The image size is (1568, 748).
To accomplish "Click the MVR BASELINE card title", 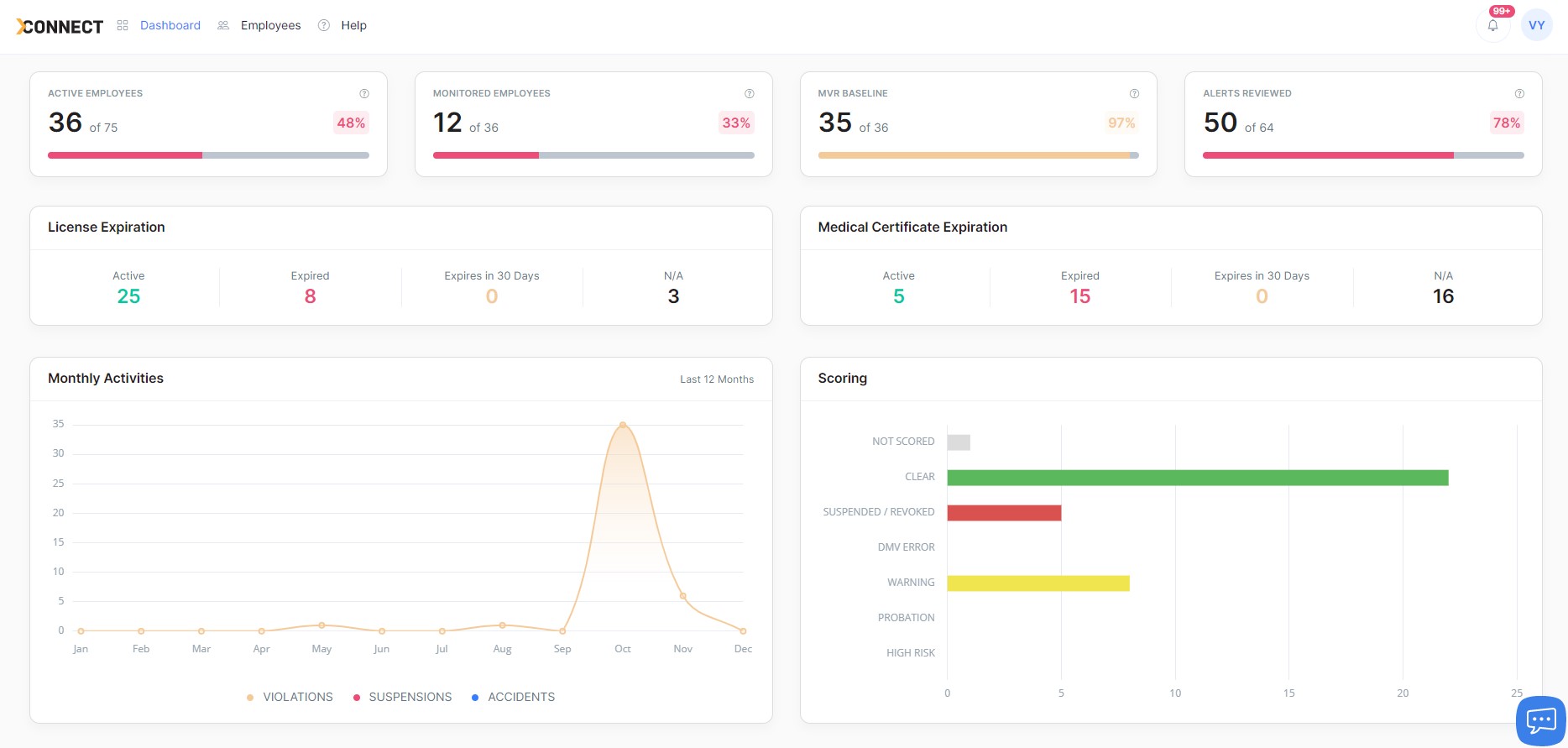I will click(x=853, y=93).
